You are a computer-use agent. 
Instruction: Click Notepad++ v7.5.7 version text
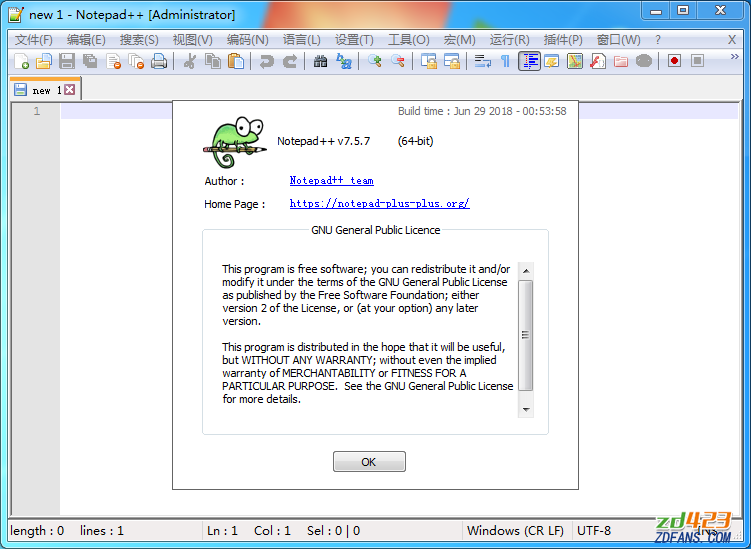click(x=323, y=141)
